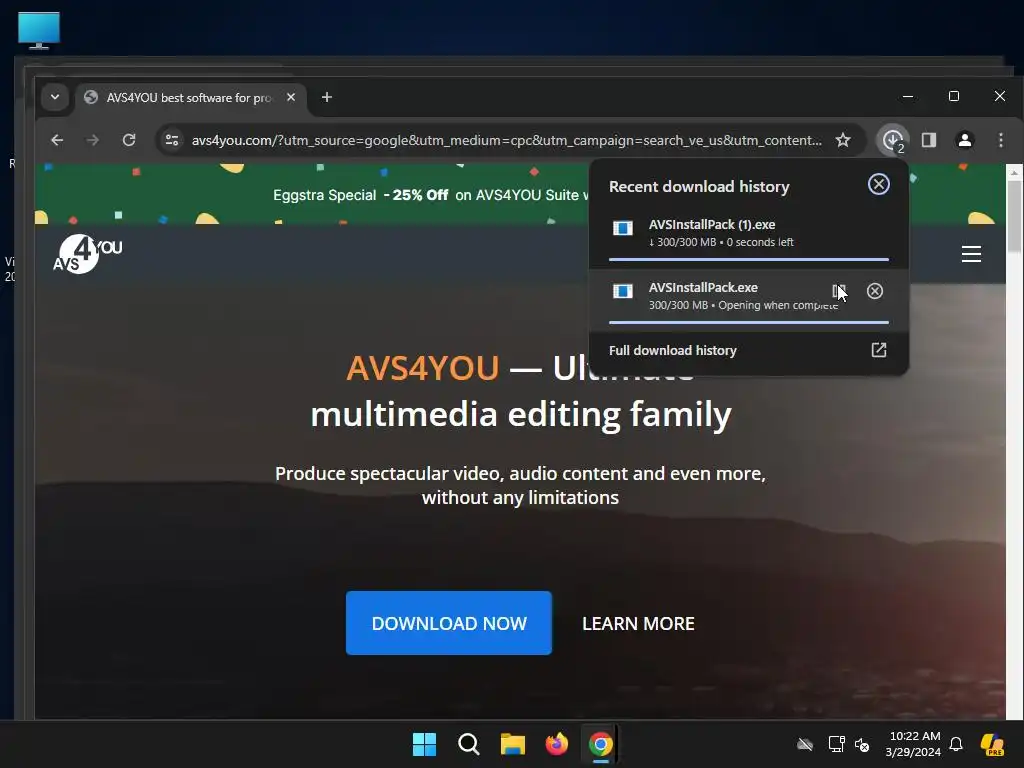Cancel the AVSInstallPack.exe download

[874, 291]
